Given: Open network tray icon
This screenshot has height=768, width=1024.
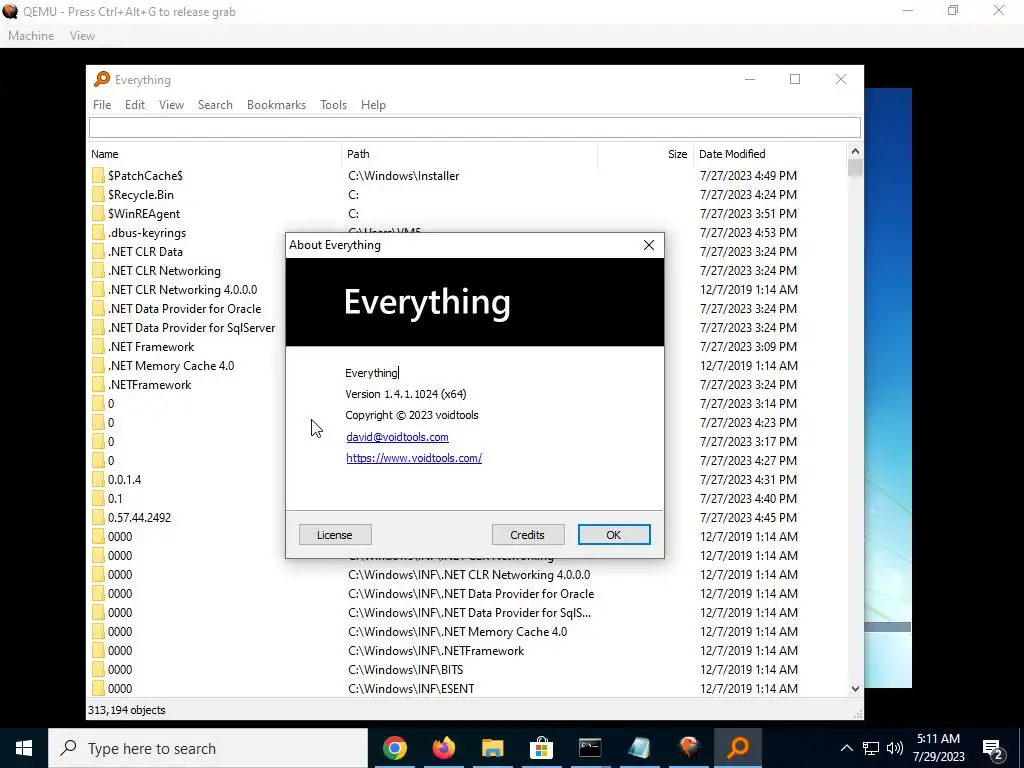Looking at the screenshot, I should (871, 748).
